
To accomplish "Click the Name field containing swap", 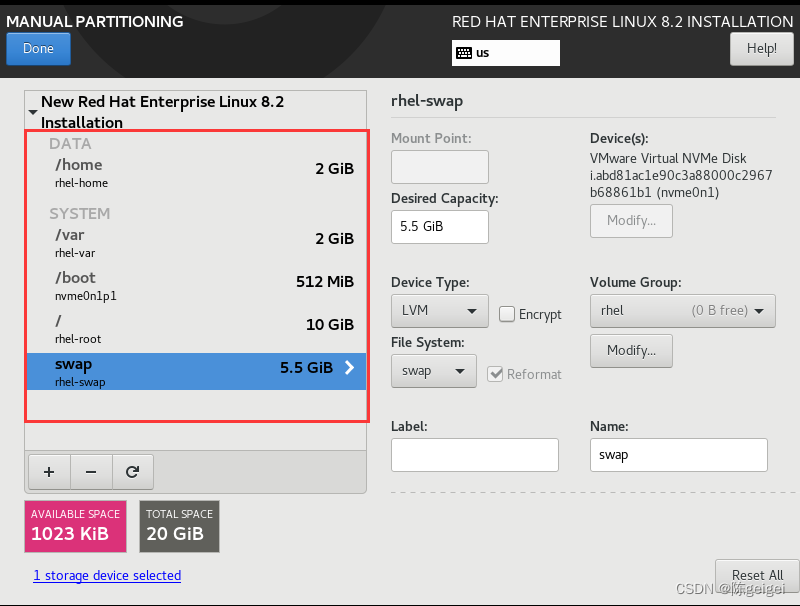I will pos(679,454).
